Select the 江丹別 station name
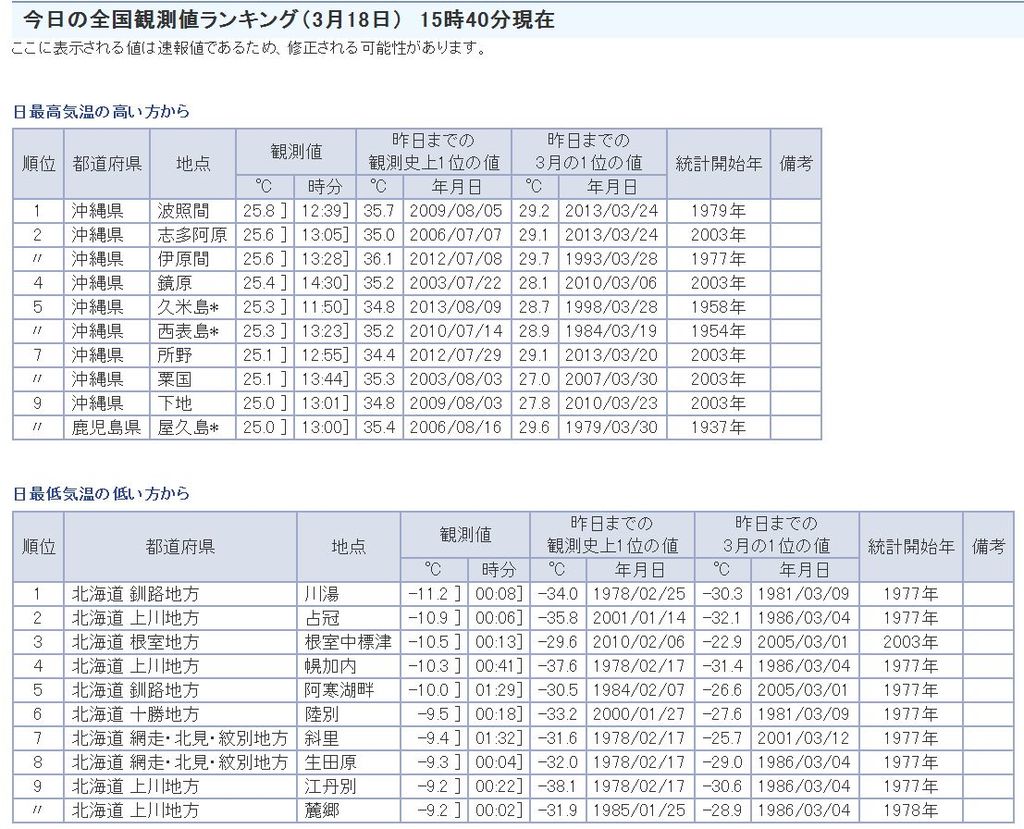Image resolution: width=1024 pixels, height=829 pixels. coord(330,786)
